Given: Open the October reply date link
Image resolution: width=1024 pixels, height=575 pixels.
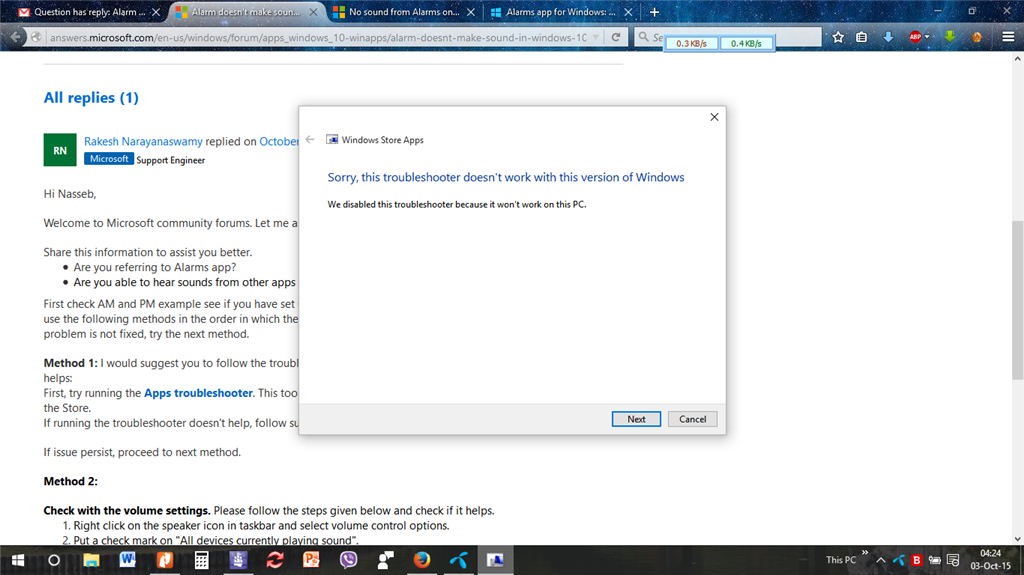Looking at the screenshot, I should 279,141.
